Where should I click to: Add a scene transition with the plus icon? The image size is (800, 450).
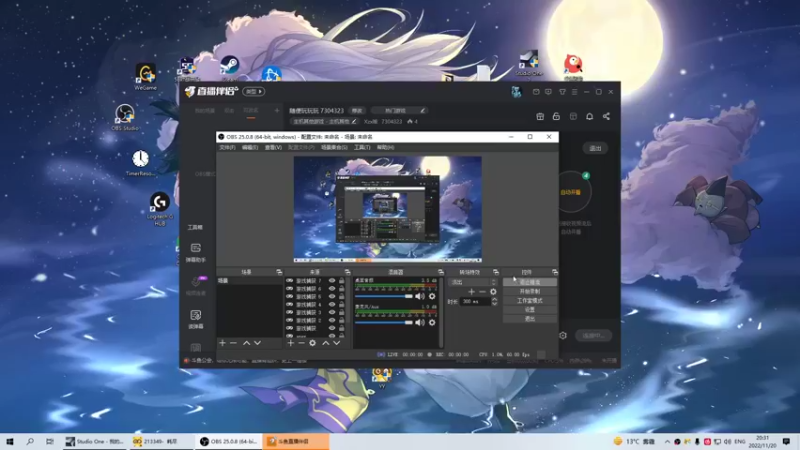coord(471,292)
